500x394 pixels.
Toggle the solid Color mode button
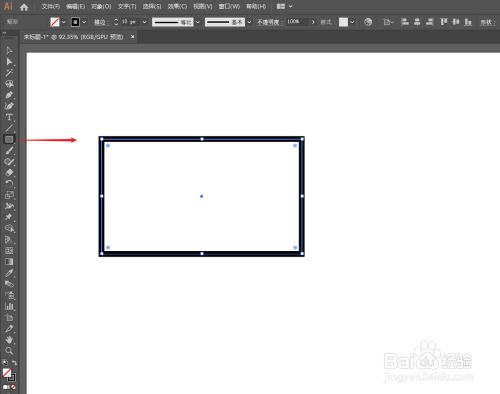6,387
